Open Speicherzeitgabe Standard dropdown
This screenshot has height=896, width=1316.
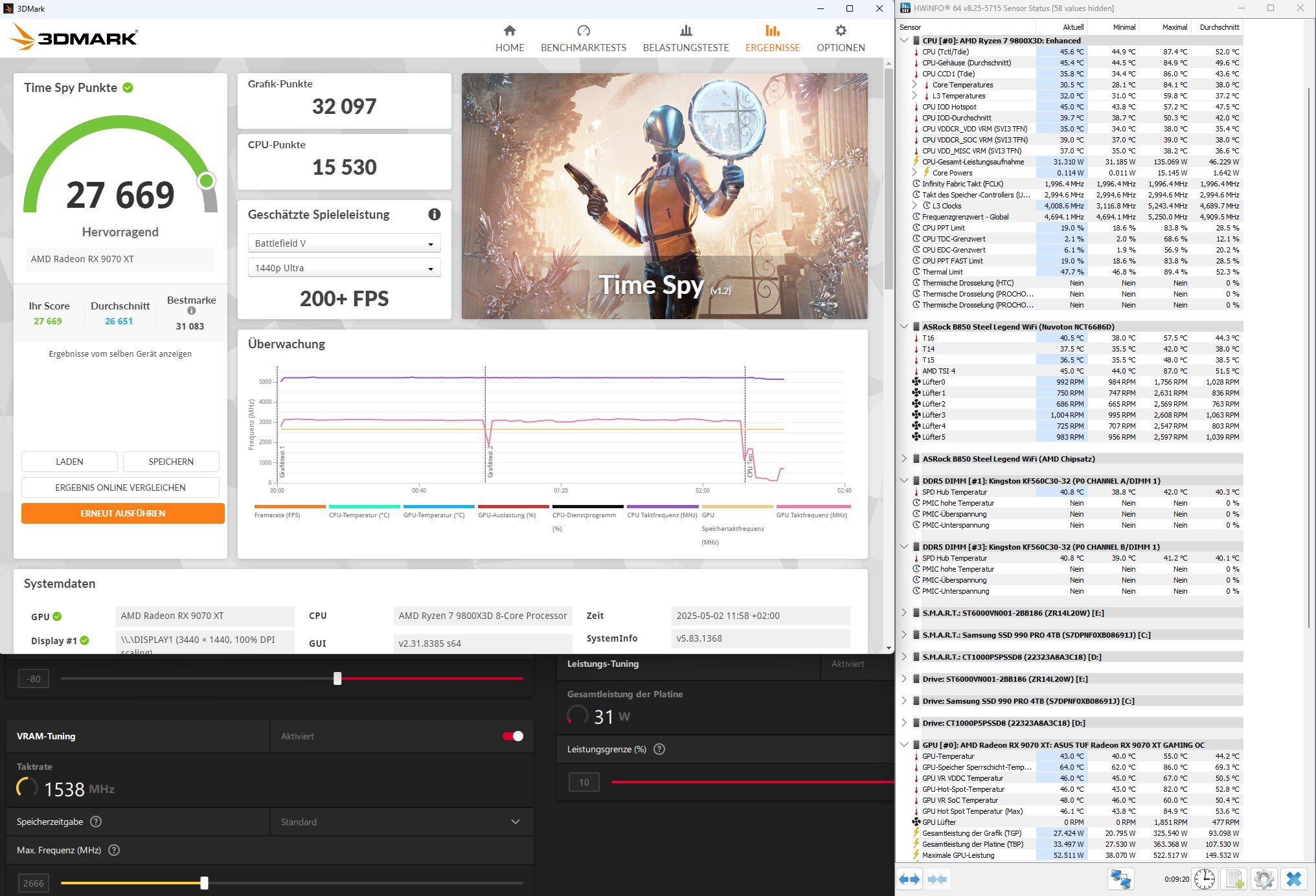tap(401, 822)
